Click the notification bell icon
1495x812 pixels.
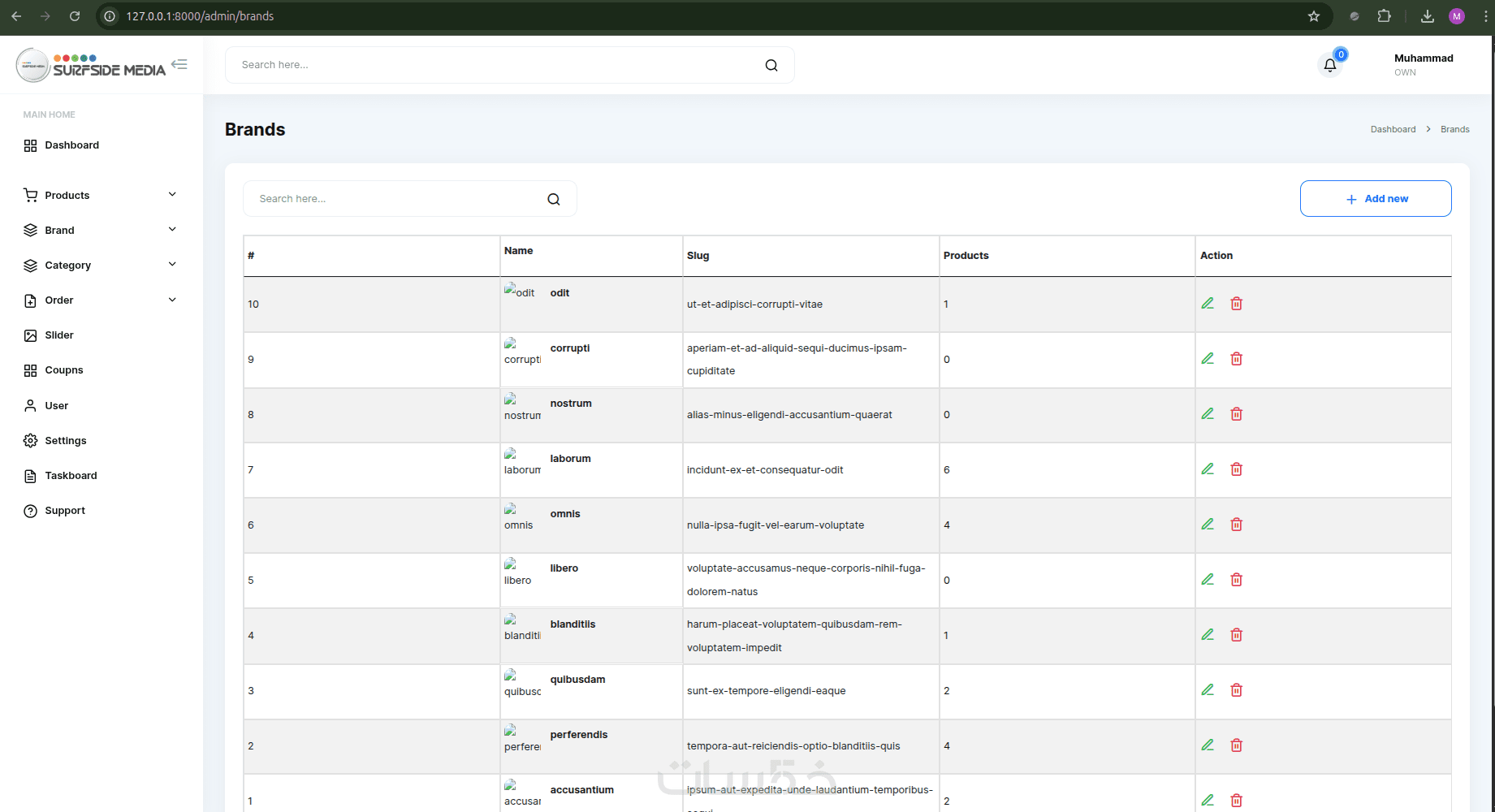pos(1329,65)
